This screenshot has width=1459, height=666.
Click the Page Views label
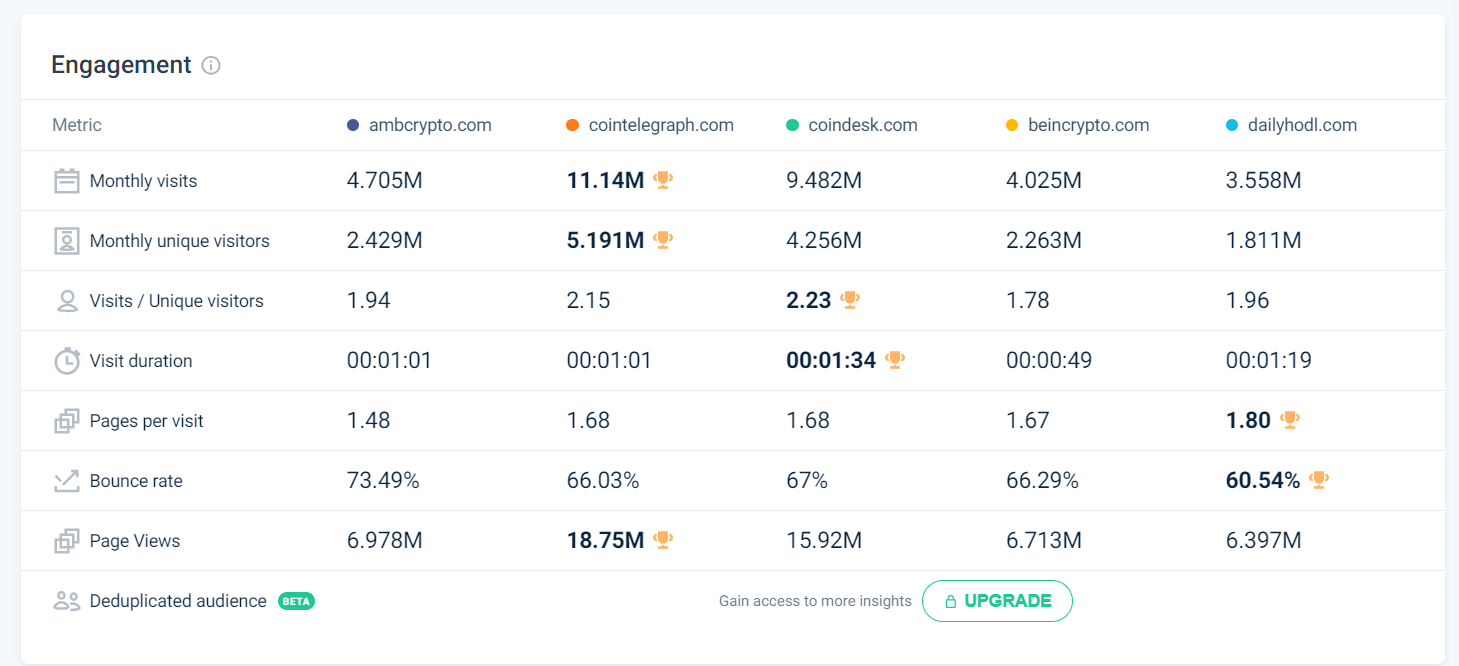coord(135,541)
